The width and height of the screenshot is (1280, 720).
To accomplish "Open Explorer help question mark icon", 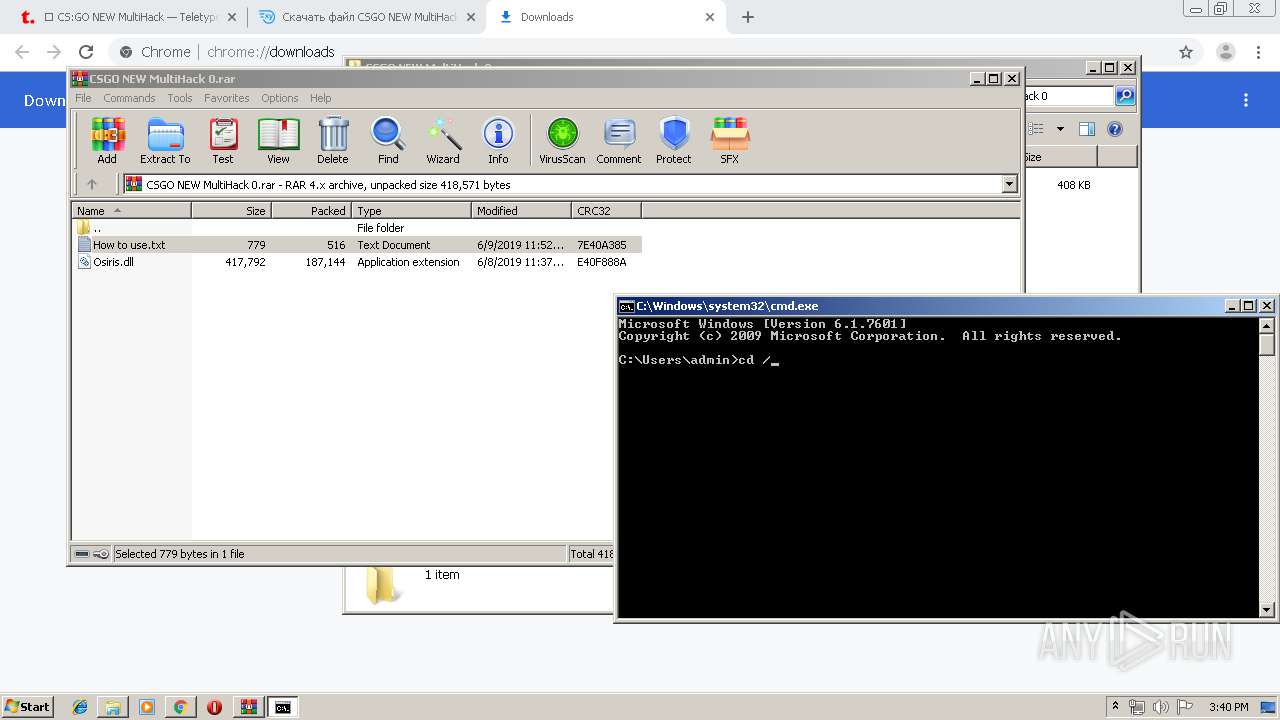I will click(1115, 129).
